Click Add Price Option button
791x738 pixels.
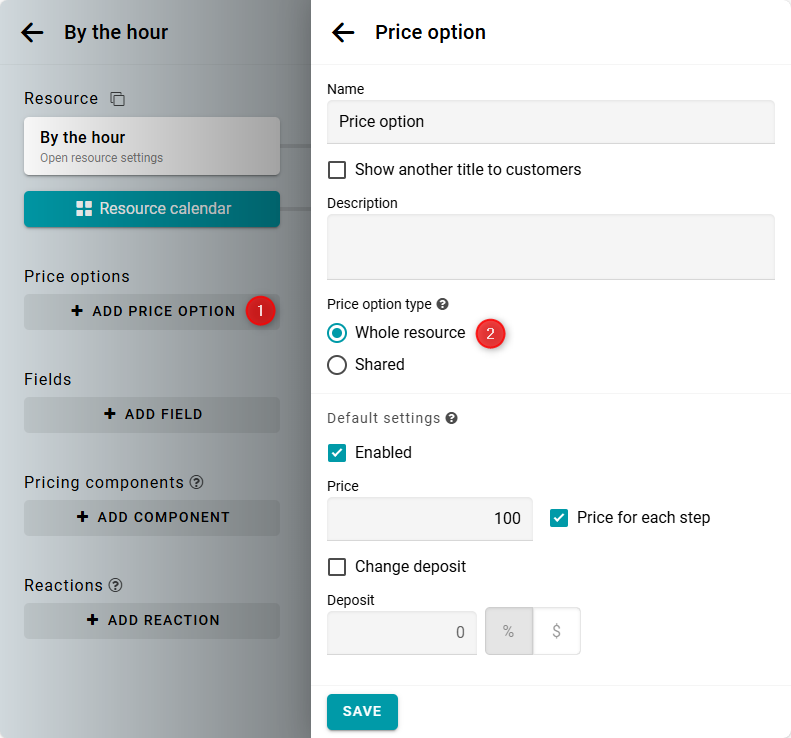152,311
